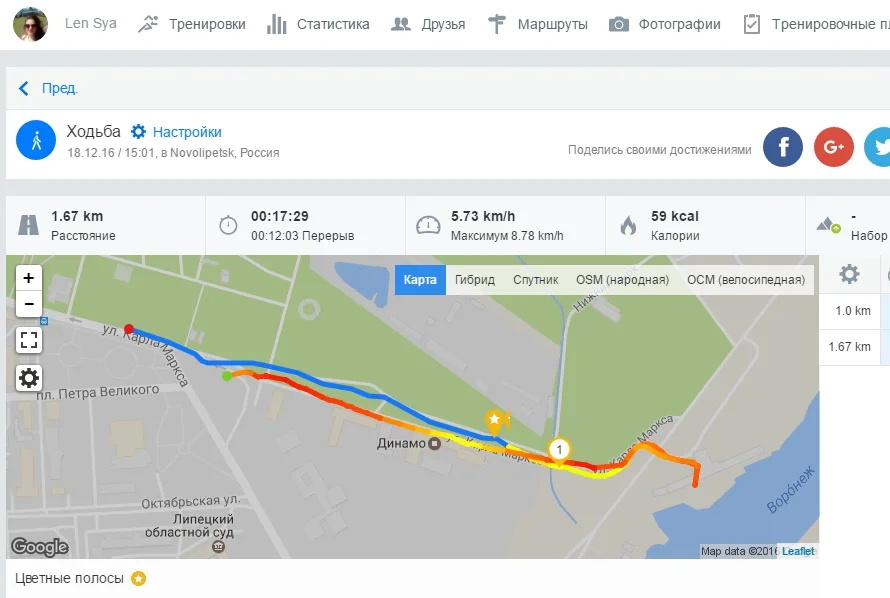
Task: Open map settings gear on map
Action: point(29,378)
